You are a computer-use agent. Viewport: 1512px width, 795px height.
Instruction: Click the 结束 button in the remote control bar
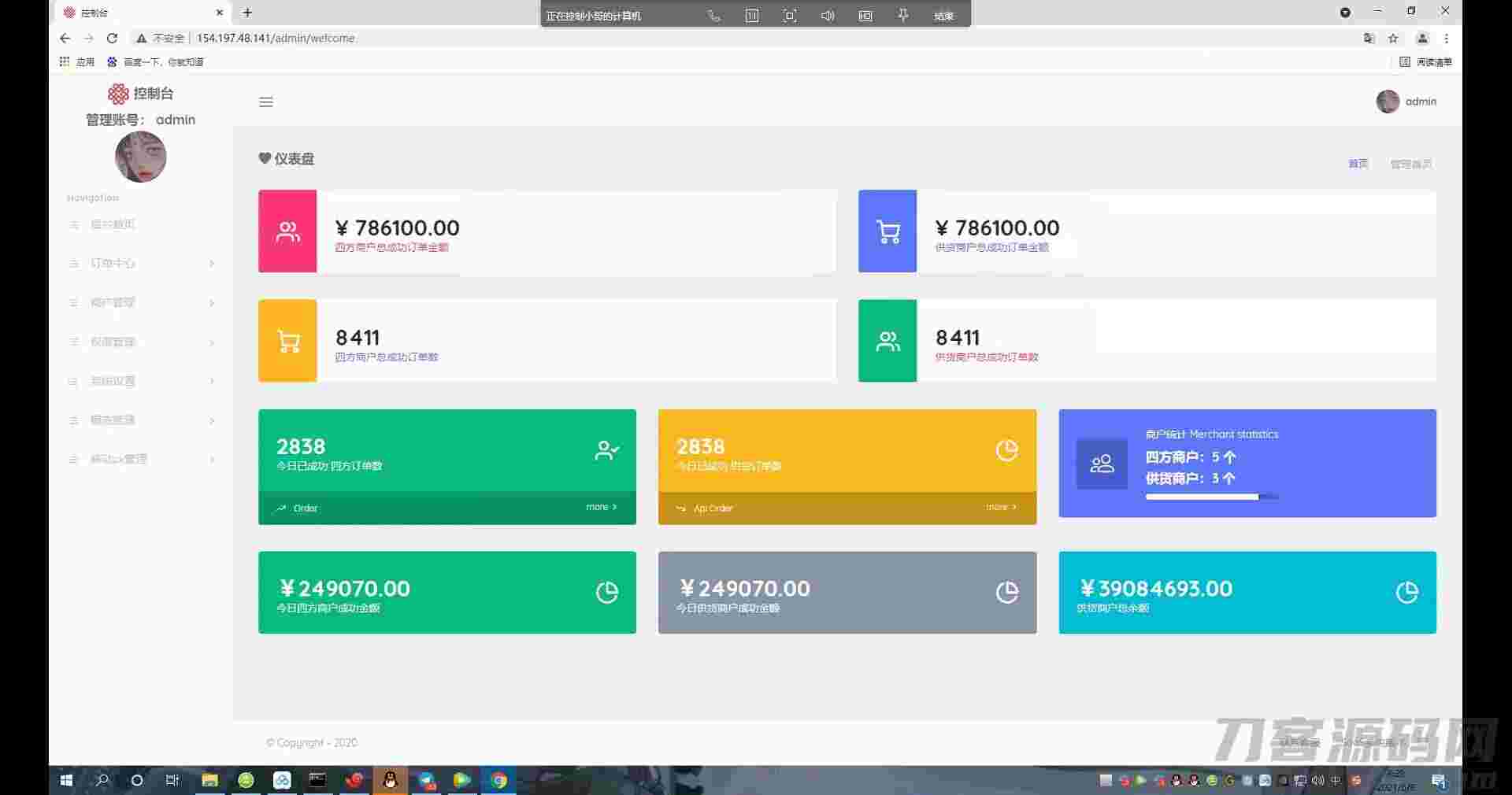click(x=944, y=16)
